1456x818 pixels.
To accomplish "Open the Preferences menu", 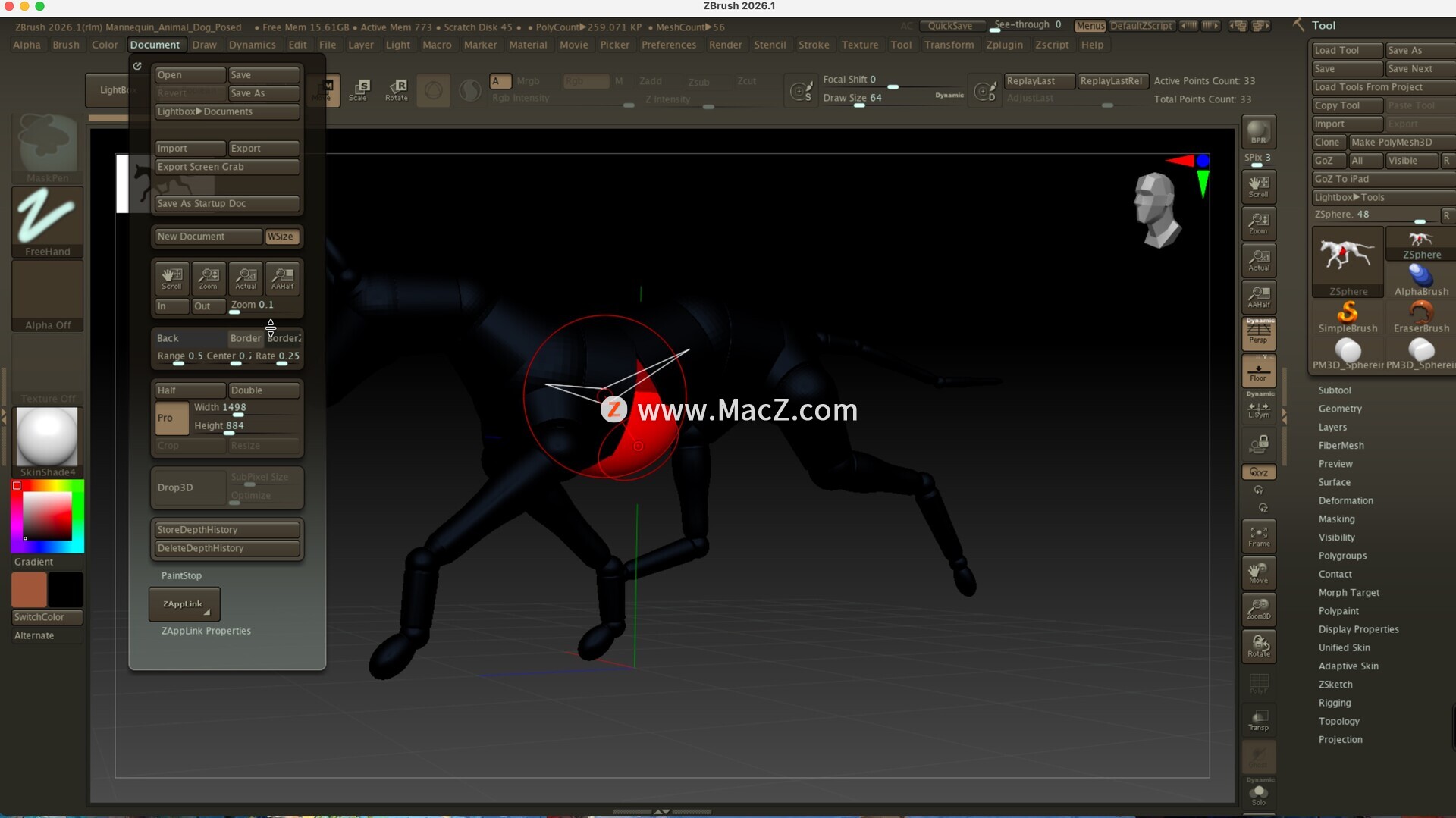I will coord(668,45).
